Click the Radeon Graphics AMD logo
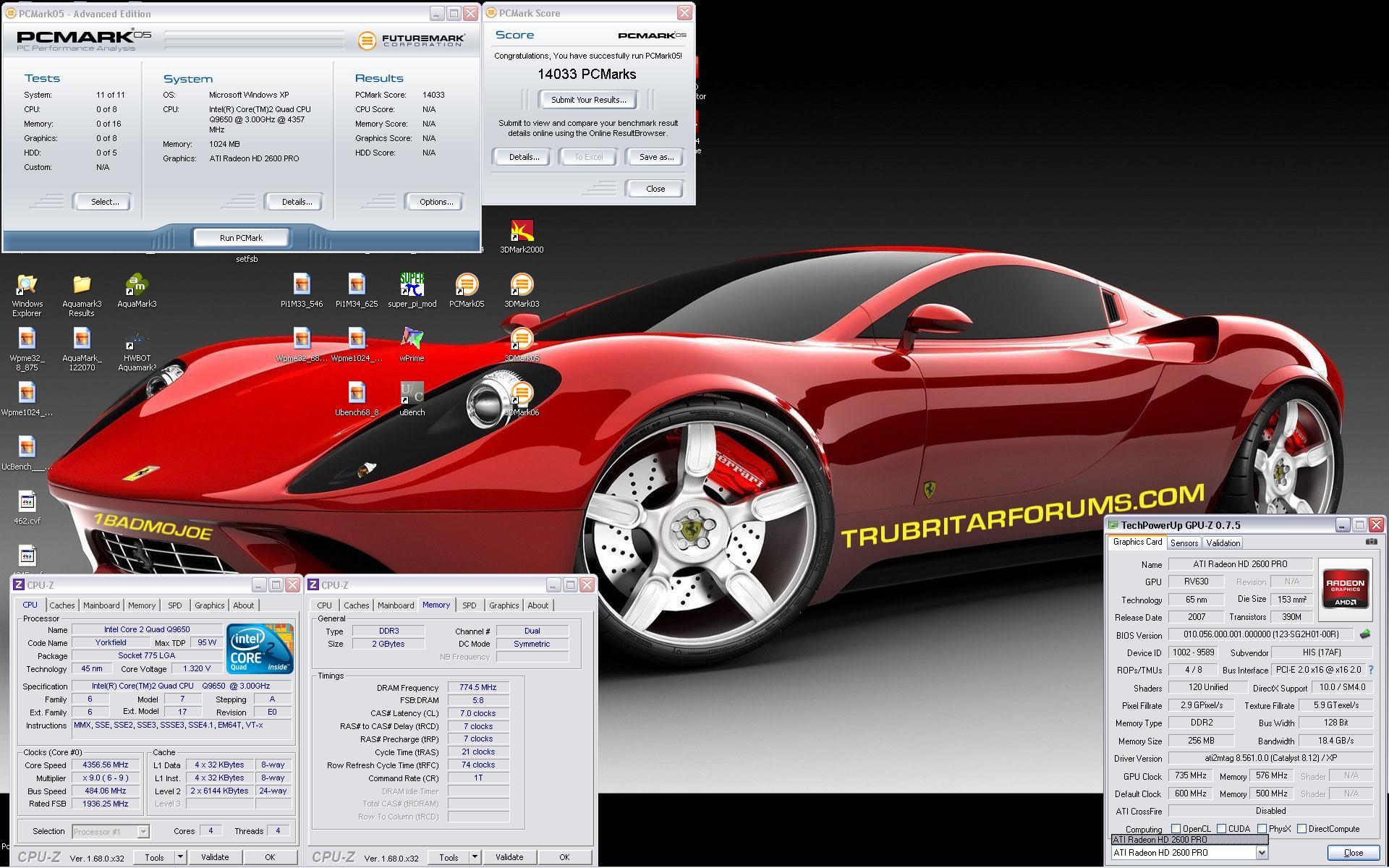Viewport: 1389px width, 868px height. (1345, 590)
